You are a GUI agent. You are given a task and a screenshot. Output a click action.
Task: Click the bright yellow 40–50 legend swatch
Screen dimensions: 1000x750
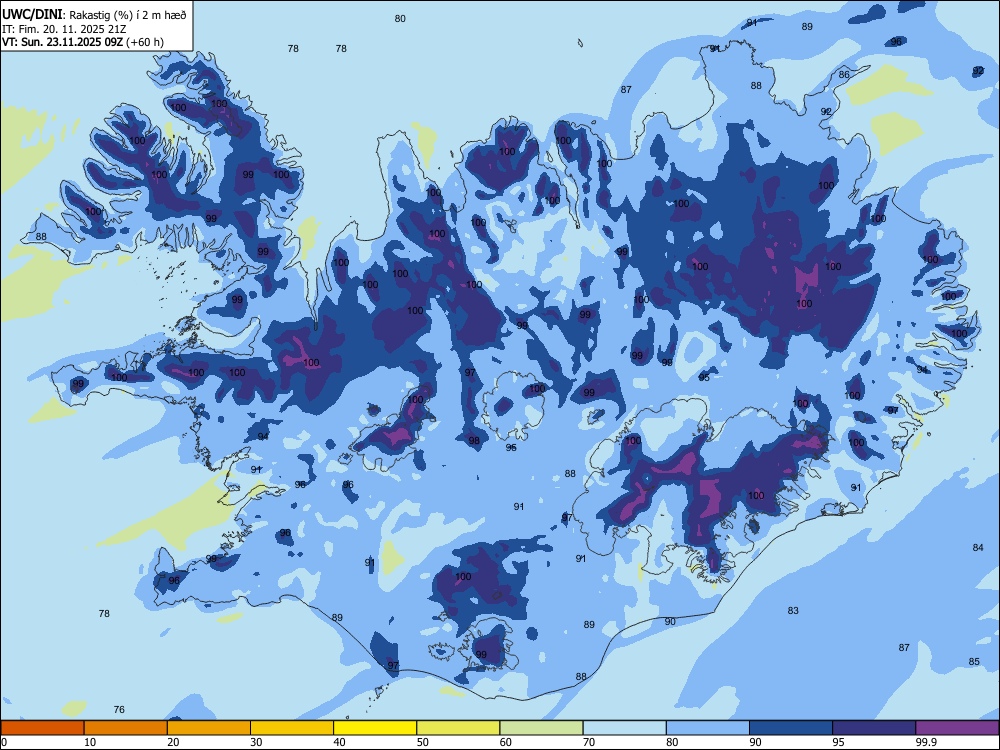click(375, 728)
